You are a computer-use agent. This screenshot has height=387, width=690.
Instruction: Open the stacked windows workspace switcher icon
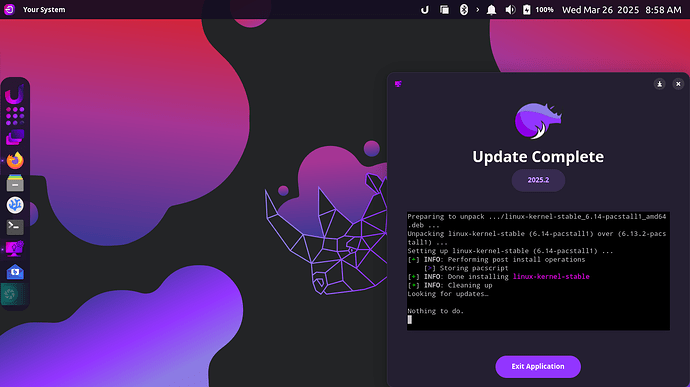15,138
